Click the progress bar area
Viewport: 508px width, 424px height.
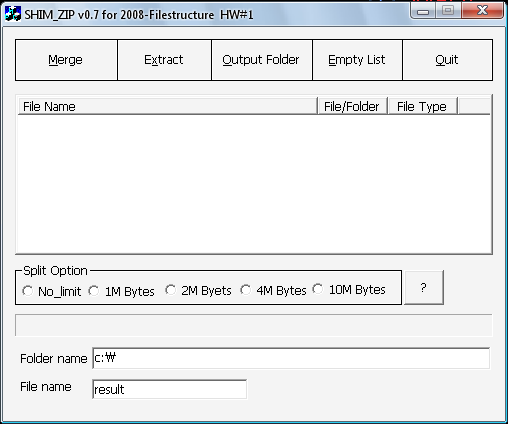click(x=254, y=325)
